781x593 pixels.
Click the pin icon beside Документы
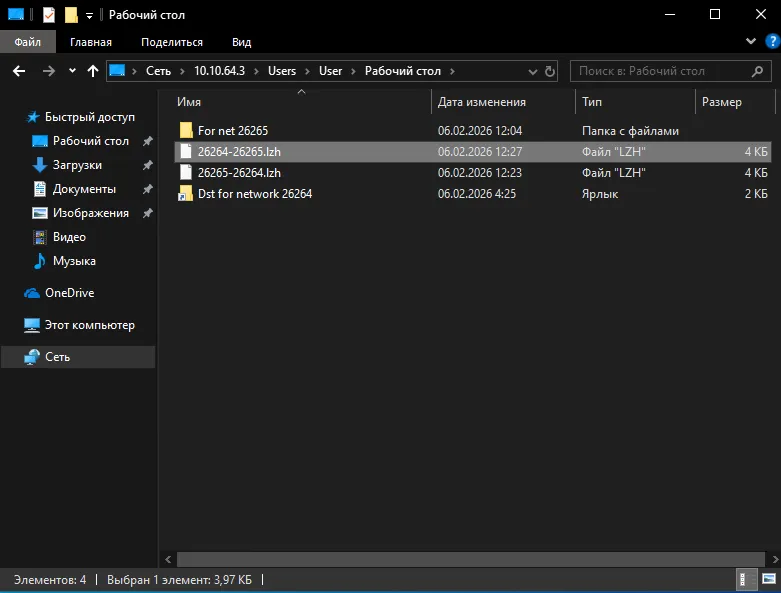coord(147,189)
